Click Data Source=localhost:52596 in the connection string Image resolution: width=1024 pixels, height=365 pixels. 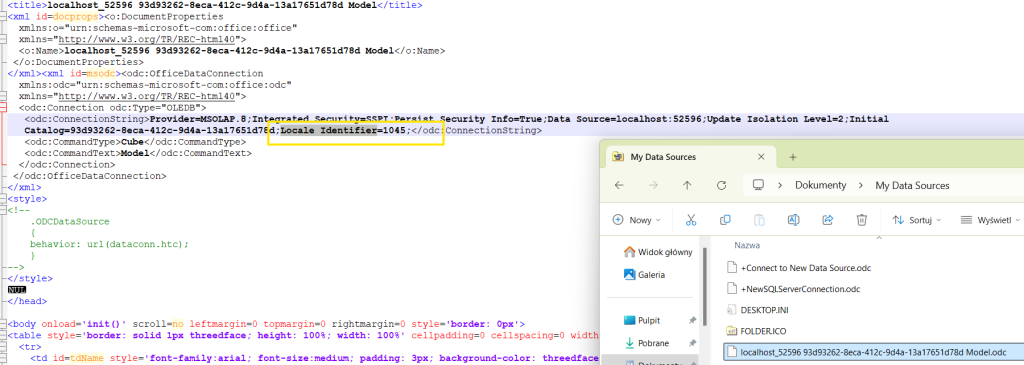[624, 119]
